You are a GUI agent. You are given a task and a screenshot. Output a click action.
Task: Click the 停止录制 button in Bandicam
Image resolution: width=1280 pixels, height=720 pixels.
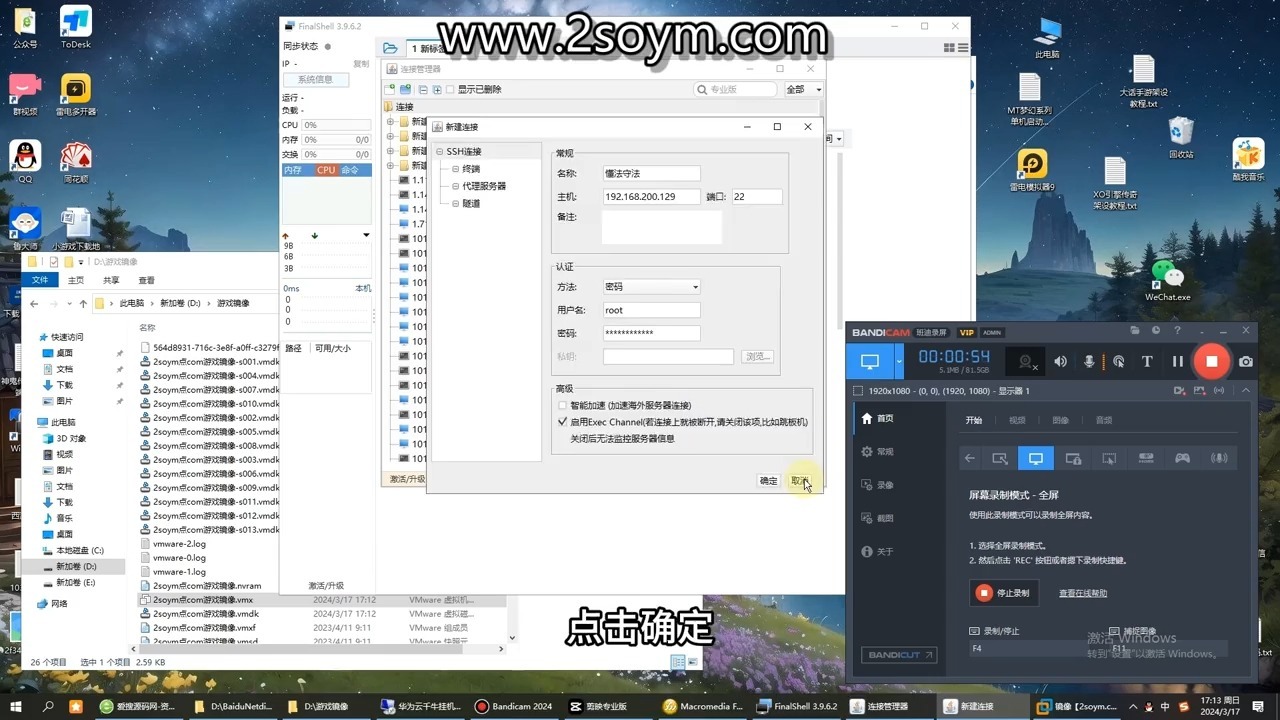pyautogui.click(x=1004, y=593)
